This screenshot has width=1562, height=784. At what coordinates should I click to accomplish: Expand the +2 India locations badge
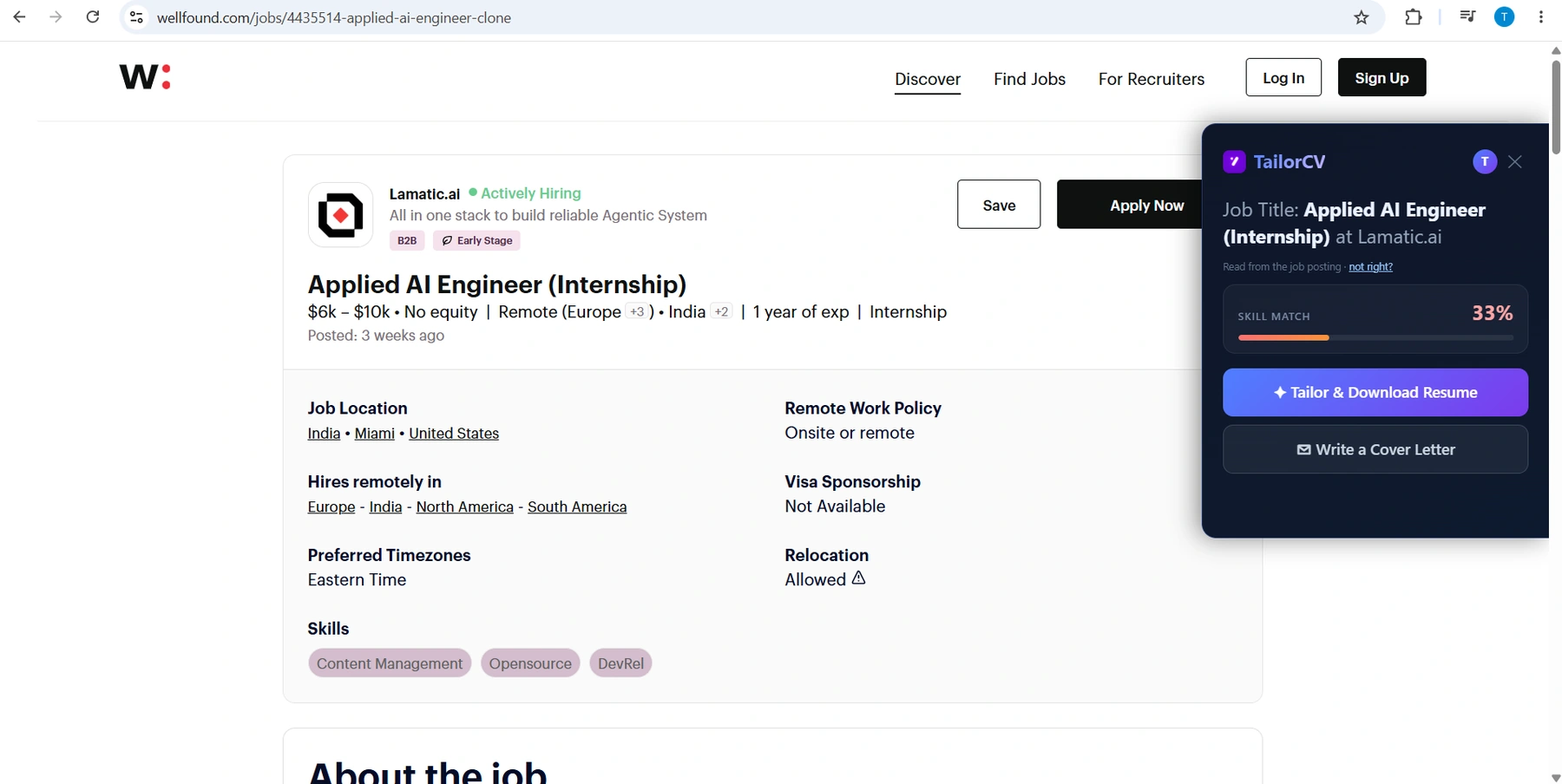[721, 312]
